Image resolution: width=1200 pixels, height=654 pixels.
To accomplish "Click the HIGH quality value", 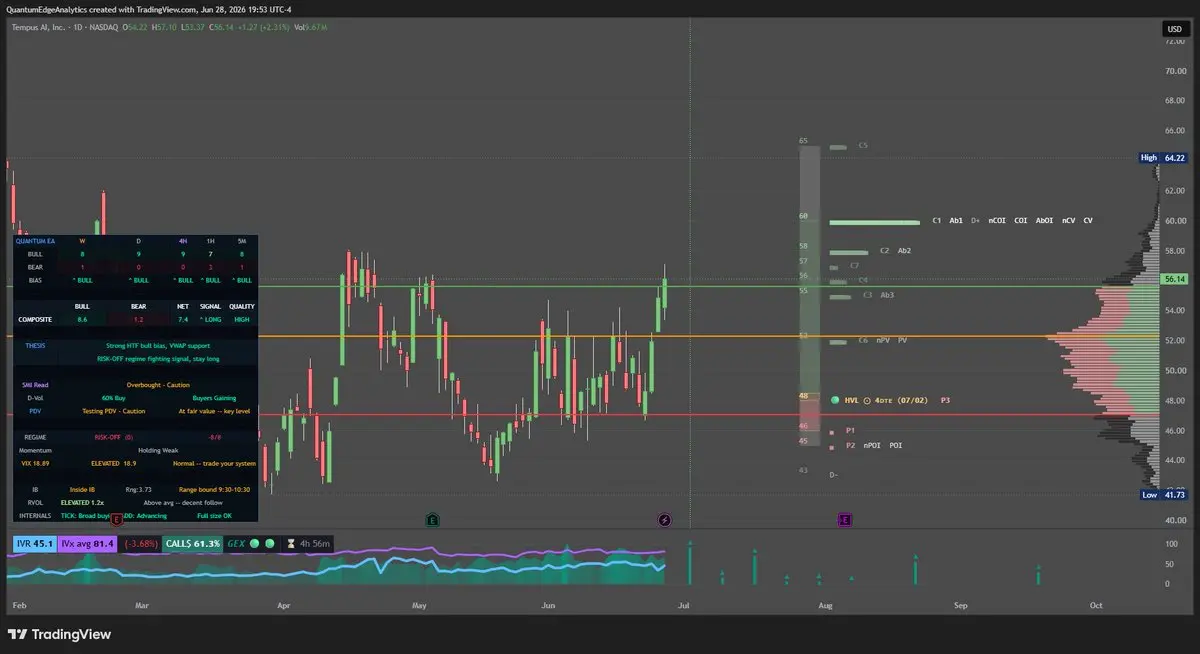I will click(241, 320).
